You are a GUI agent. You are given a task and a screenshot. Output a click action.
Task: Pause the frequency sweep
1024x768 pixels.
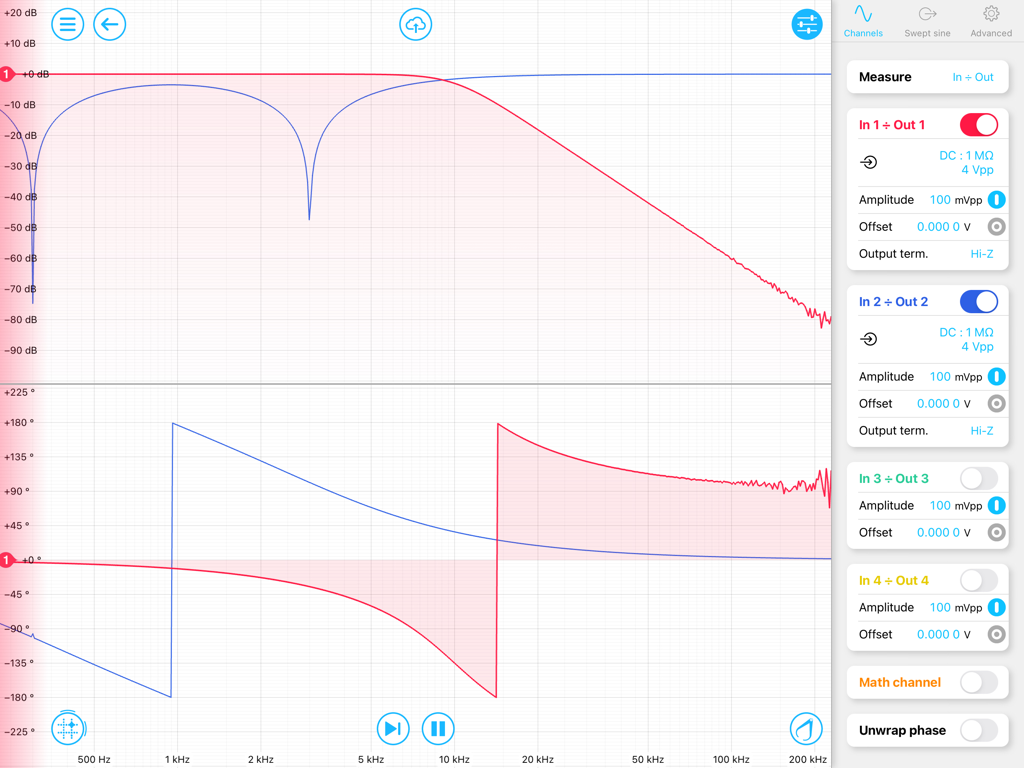(x=438, y=729)
